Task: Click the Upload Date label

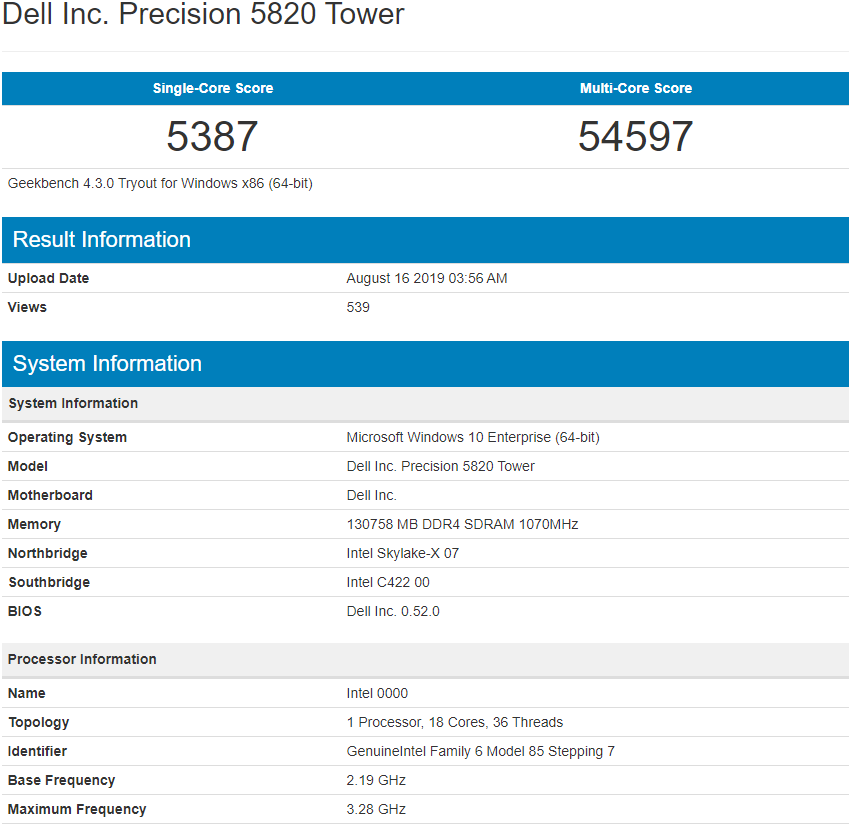Action: [x=48, y=278]
